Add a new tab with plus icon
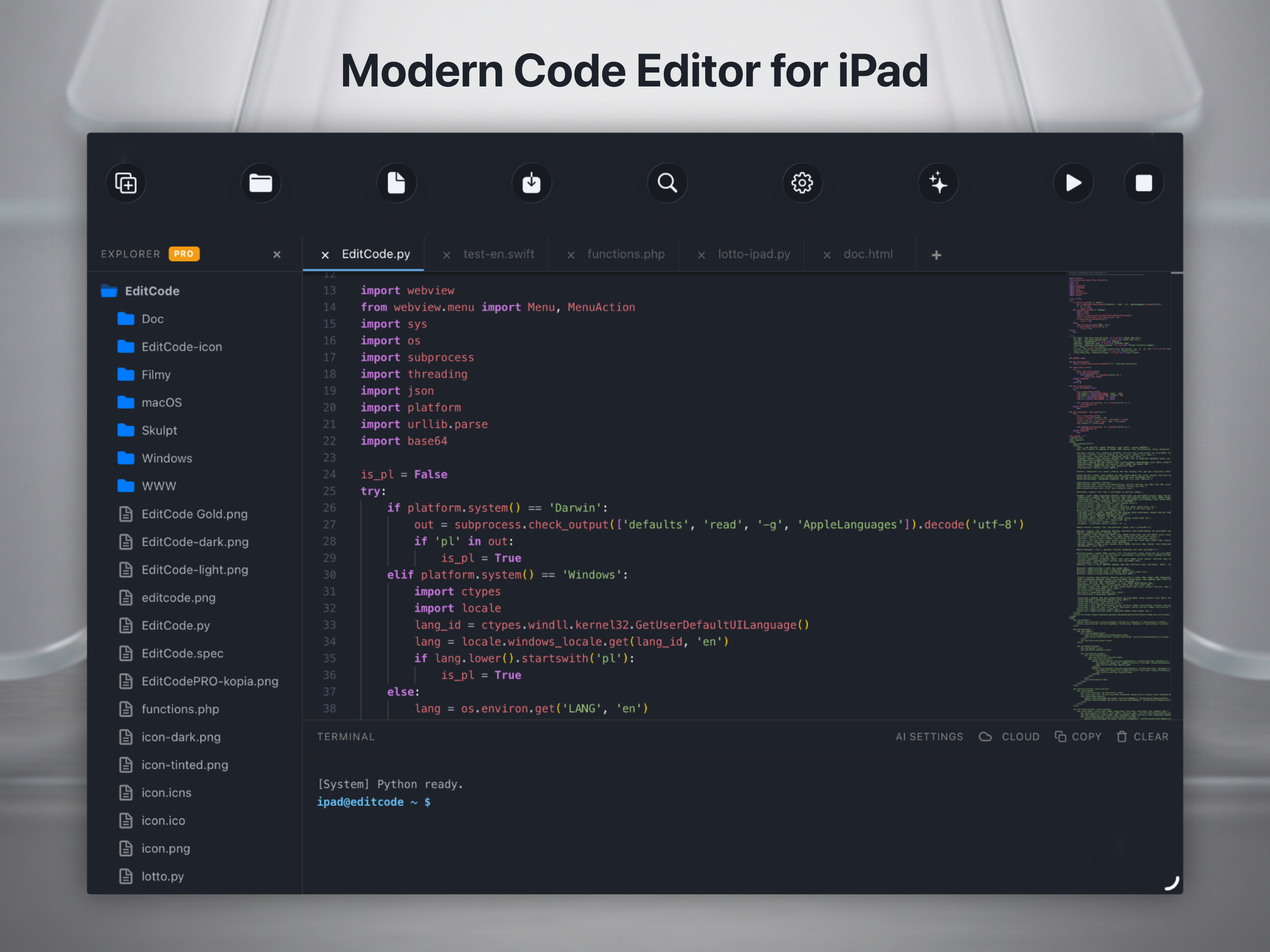The image size is (1270, 952). tap(936, 255)
